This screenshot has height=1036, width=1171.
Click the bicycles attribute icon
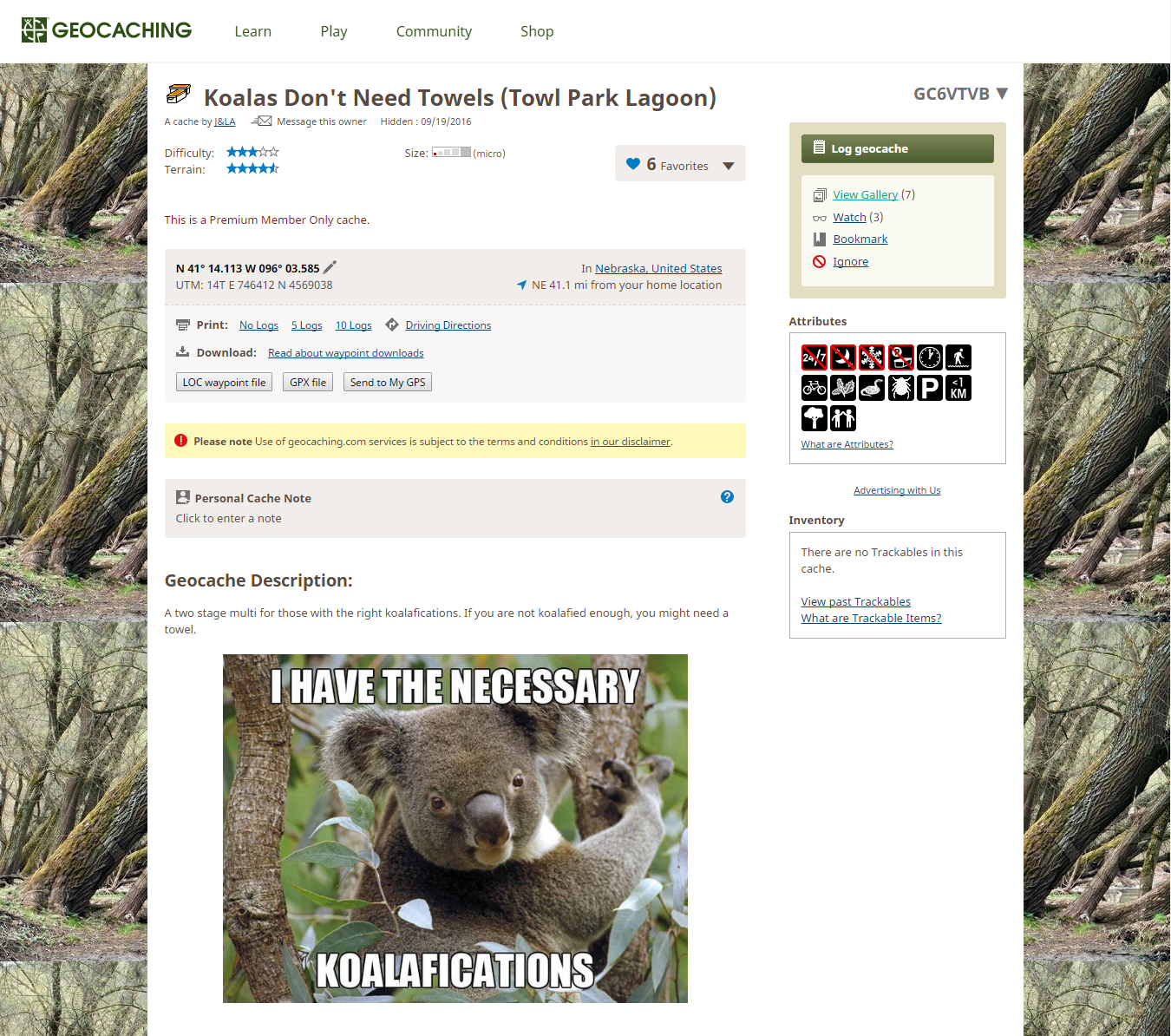[x=814, y=388]
